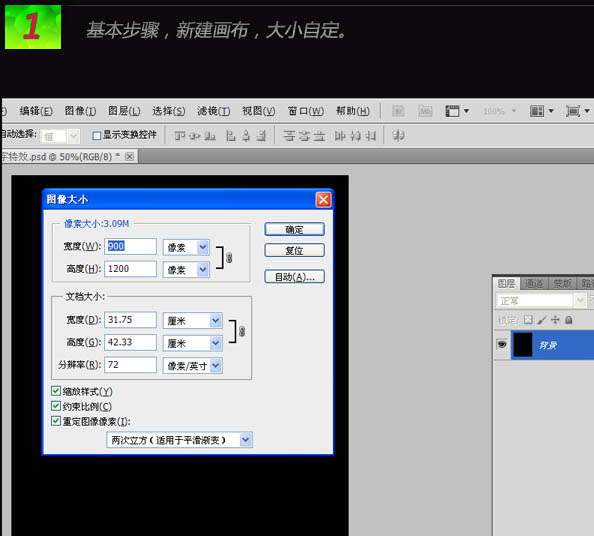Open the 图像(I) menu
This screenshot has height=536, width=594.
tap(80, 111)
